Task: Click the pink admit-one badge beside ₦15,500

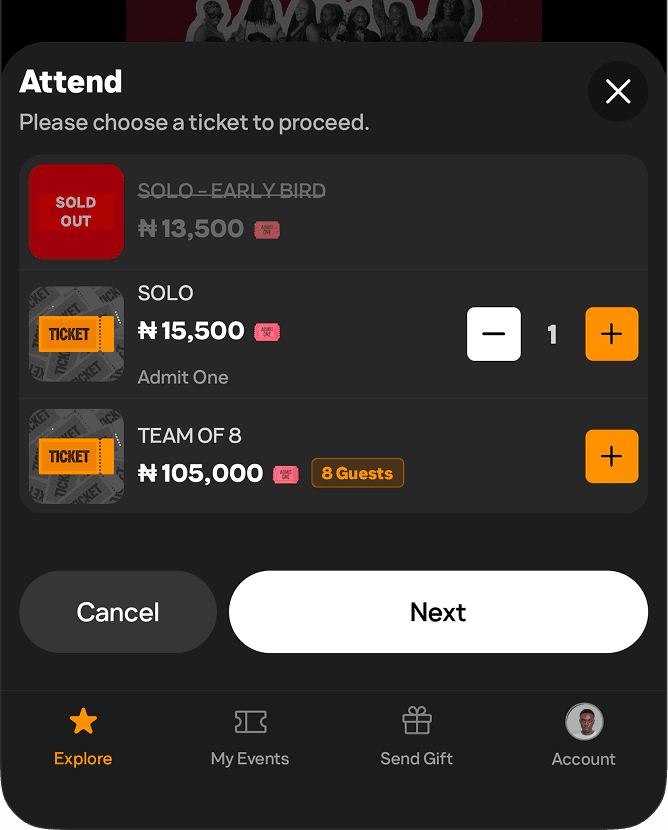Action: pos(265,330)
